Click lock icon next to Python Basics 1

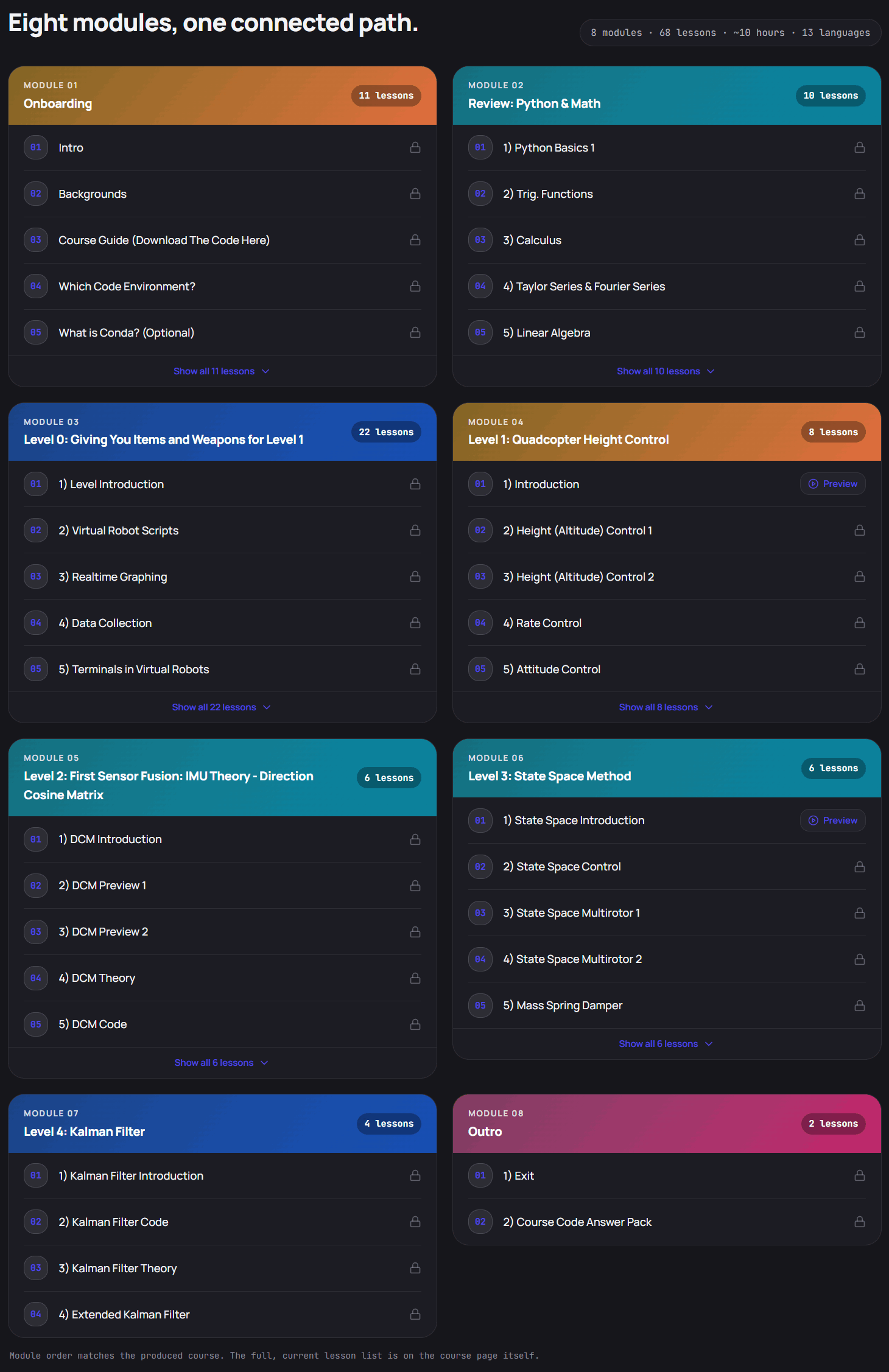coord(860,147)
